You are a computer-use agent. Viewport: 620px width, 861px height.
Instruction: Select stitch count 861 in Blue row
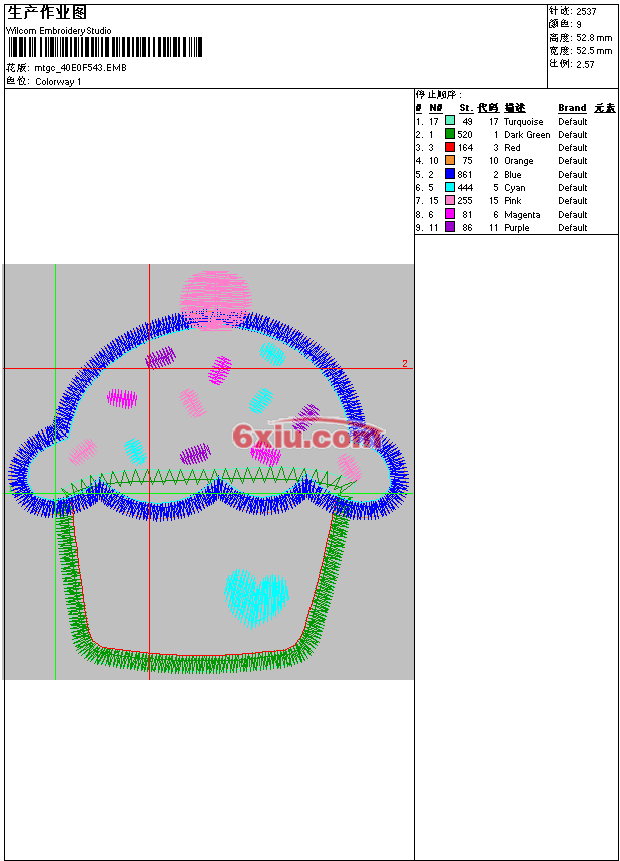(x=465, y=175)
